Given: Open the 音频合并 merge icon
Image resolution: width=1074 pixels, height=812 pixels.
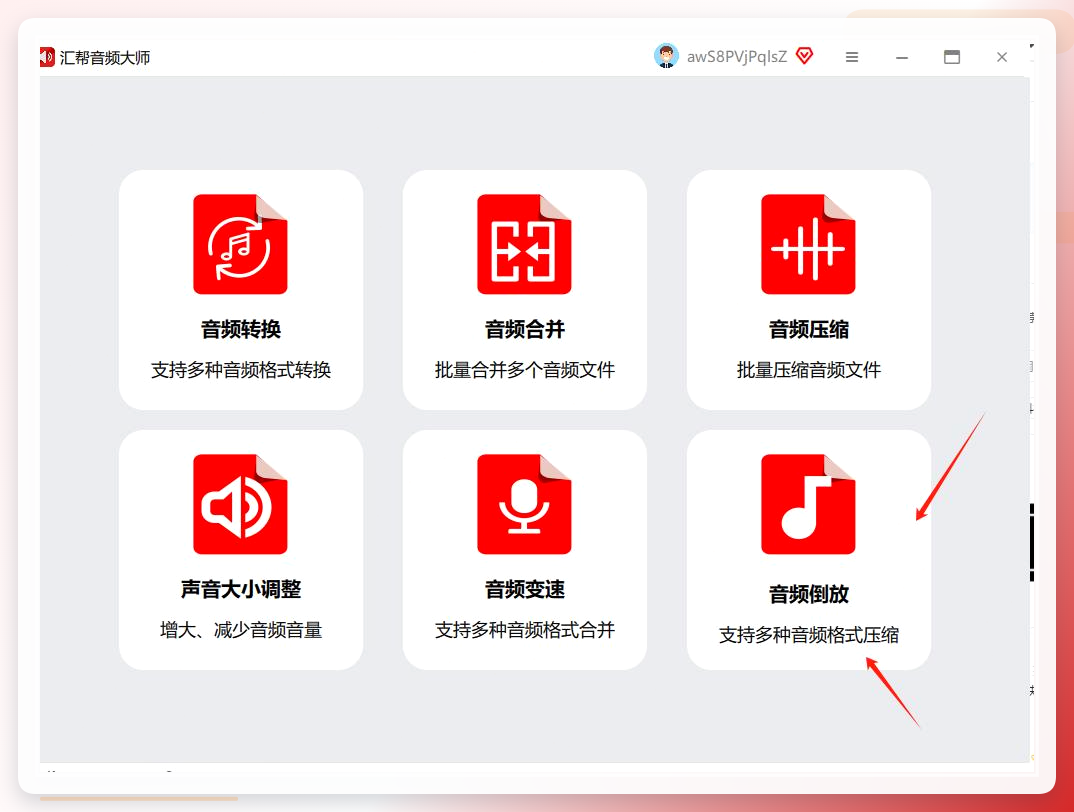Looking at the screenshot, I should click(x=524, y=245).
